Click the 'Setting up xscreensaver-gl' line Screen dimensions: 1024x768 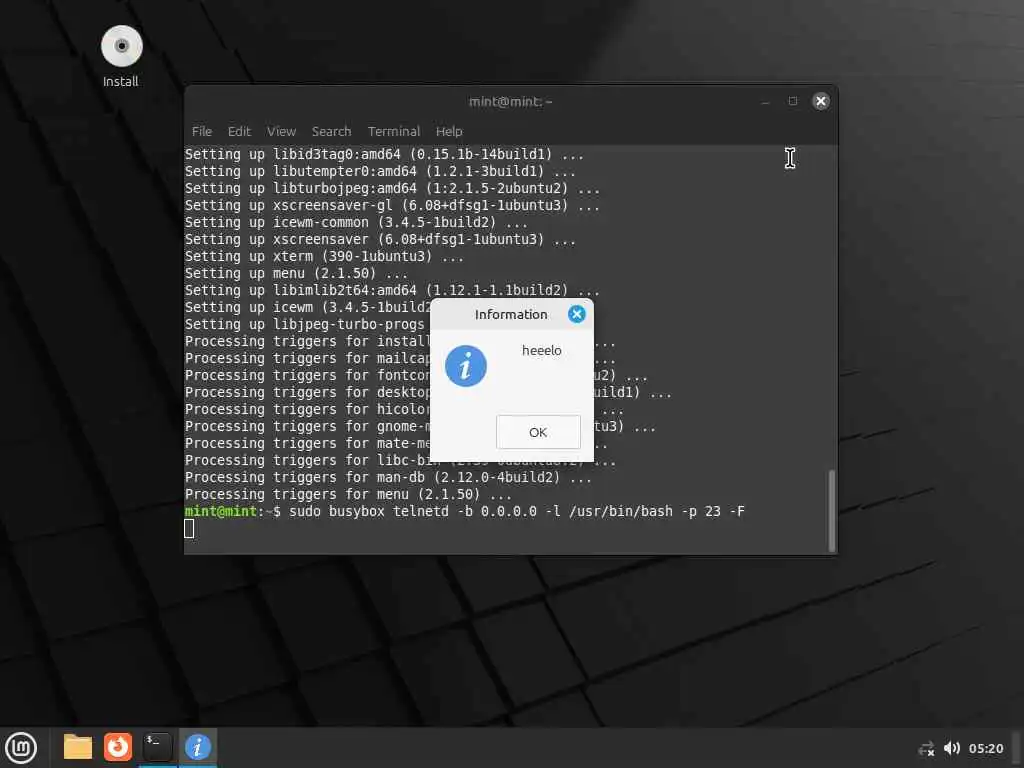392,205
